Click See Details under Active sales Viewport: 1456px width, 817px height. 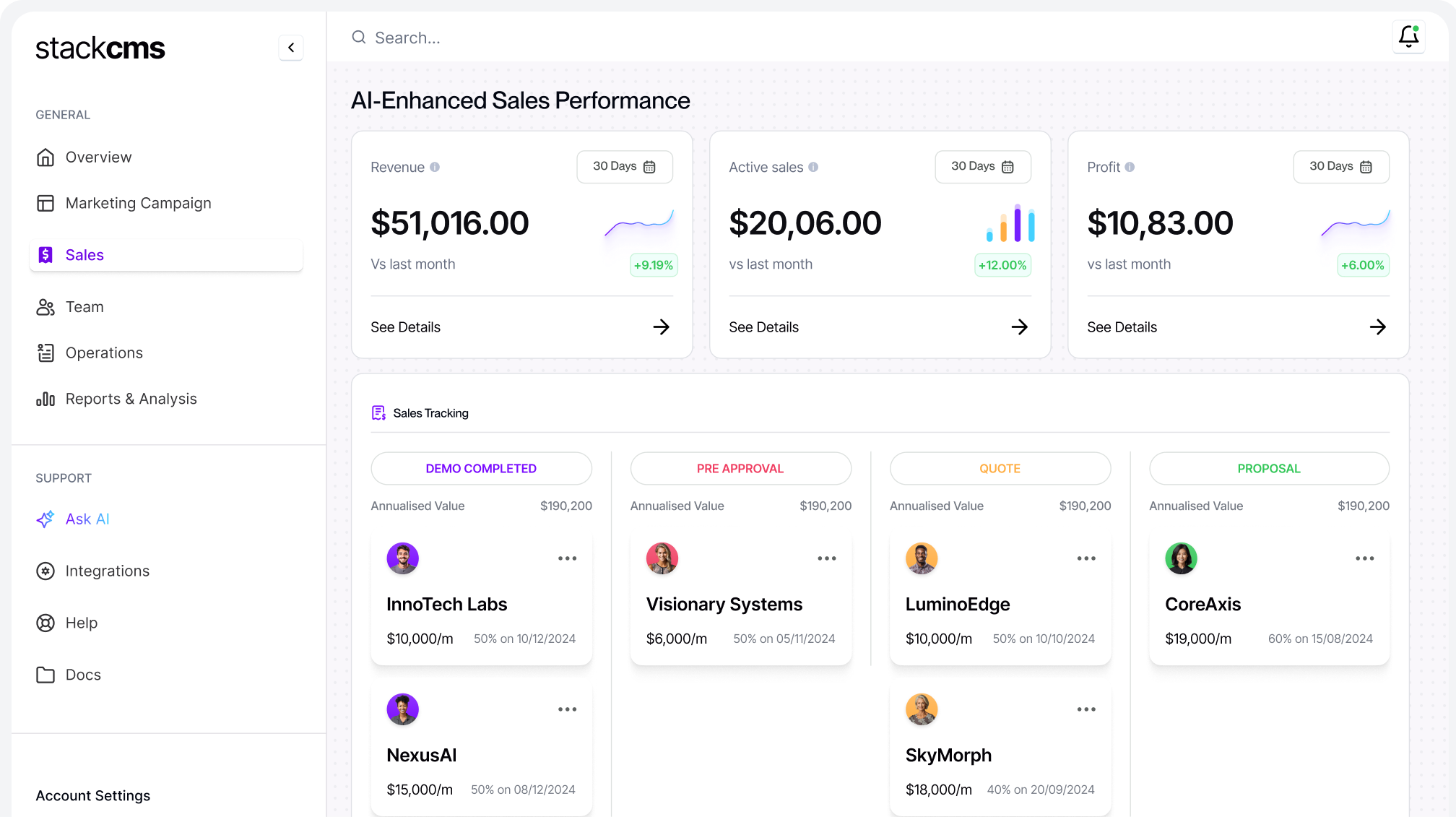pos(763,327)
